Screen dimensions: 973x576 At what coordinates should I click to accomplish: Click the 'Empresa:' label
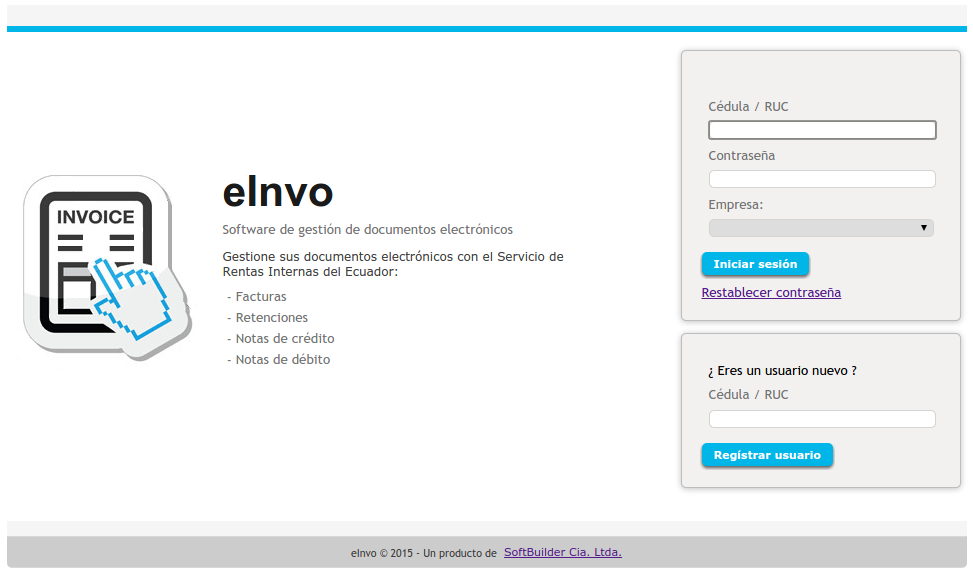click(x=735, y=205)
